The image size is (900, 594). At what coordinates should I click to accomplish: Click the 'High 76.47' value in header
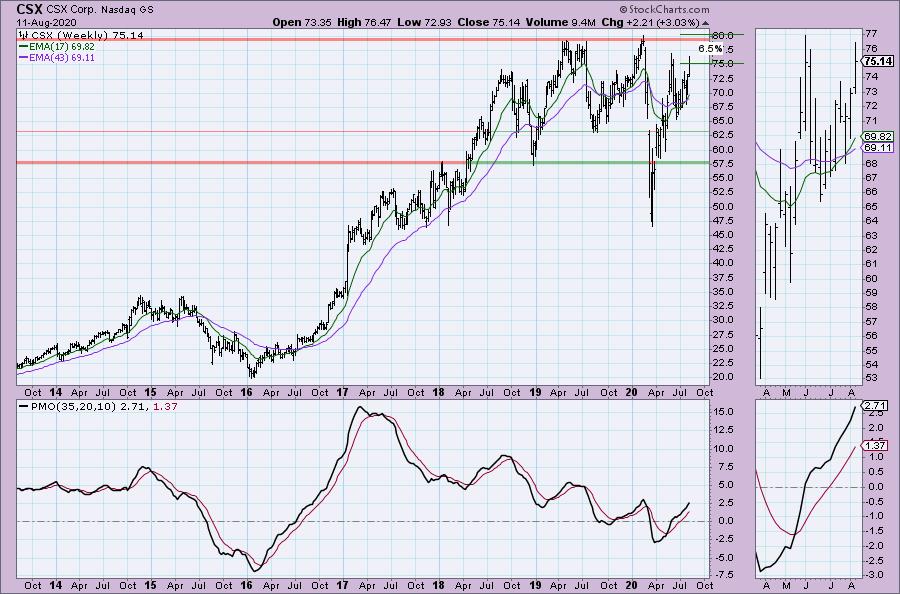(x=364, y=22)
